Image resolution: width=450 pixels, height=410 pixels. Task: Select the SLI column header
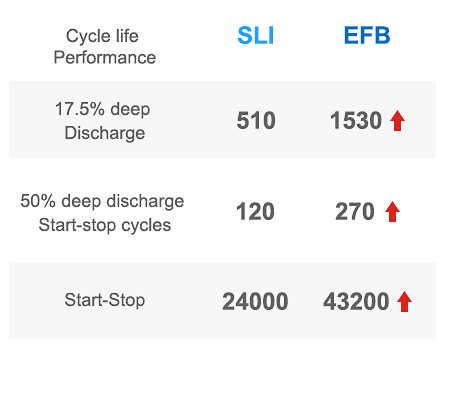[x=256, y=35]
